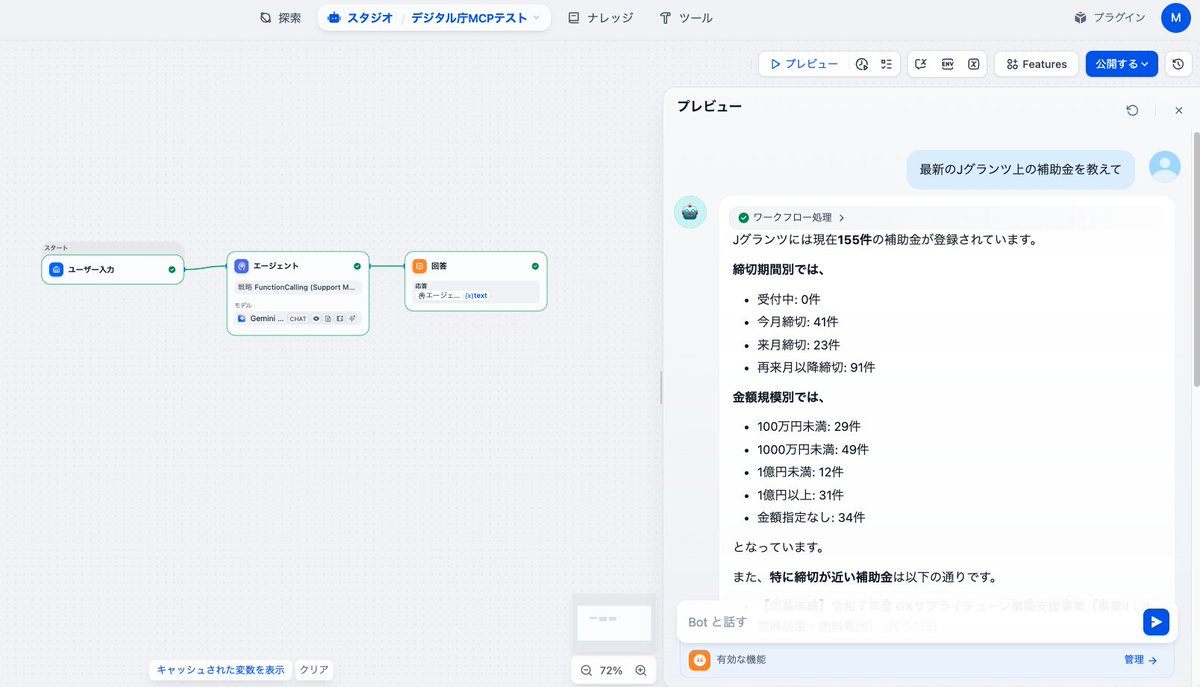
Task: Click the ENV environment variables icon
Action: 947,63
